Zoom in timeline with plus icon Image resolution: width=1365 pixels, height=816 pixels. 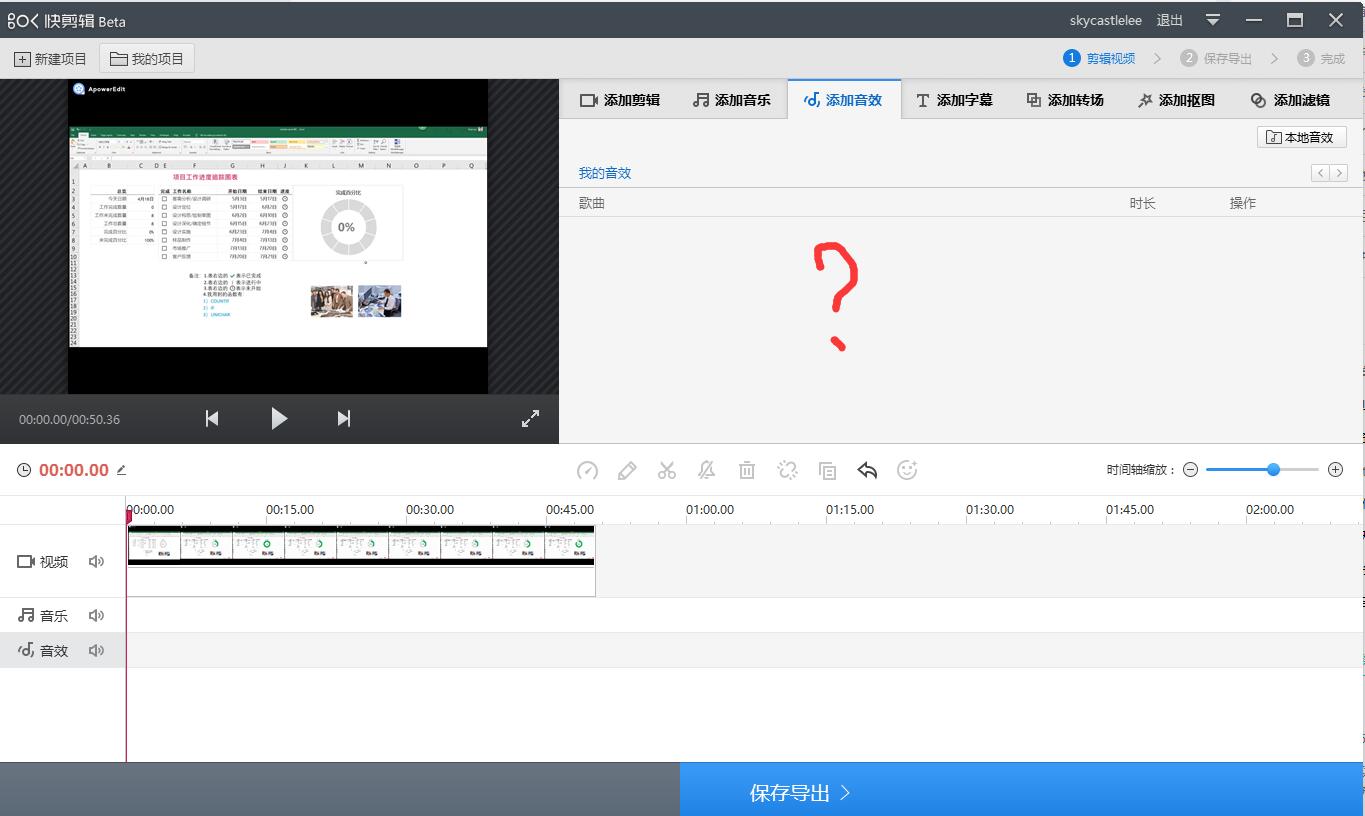pyautogui.click(x=1335, y=470)
